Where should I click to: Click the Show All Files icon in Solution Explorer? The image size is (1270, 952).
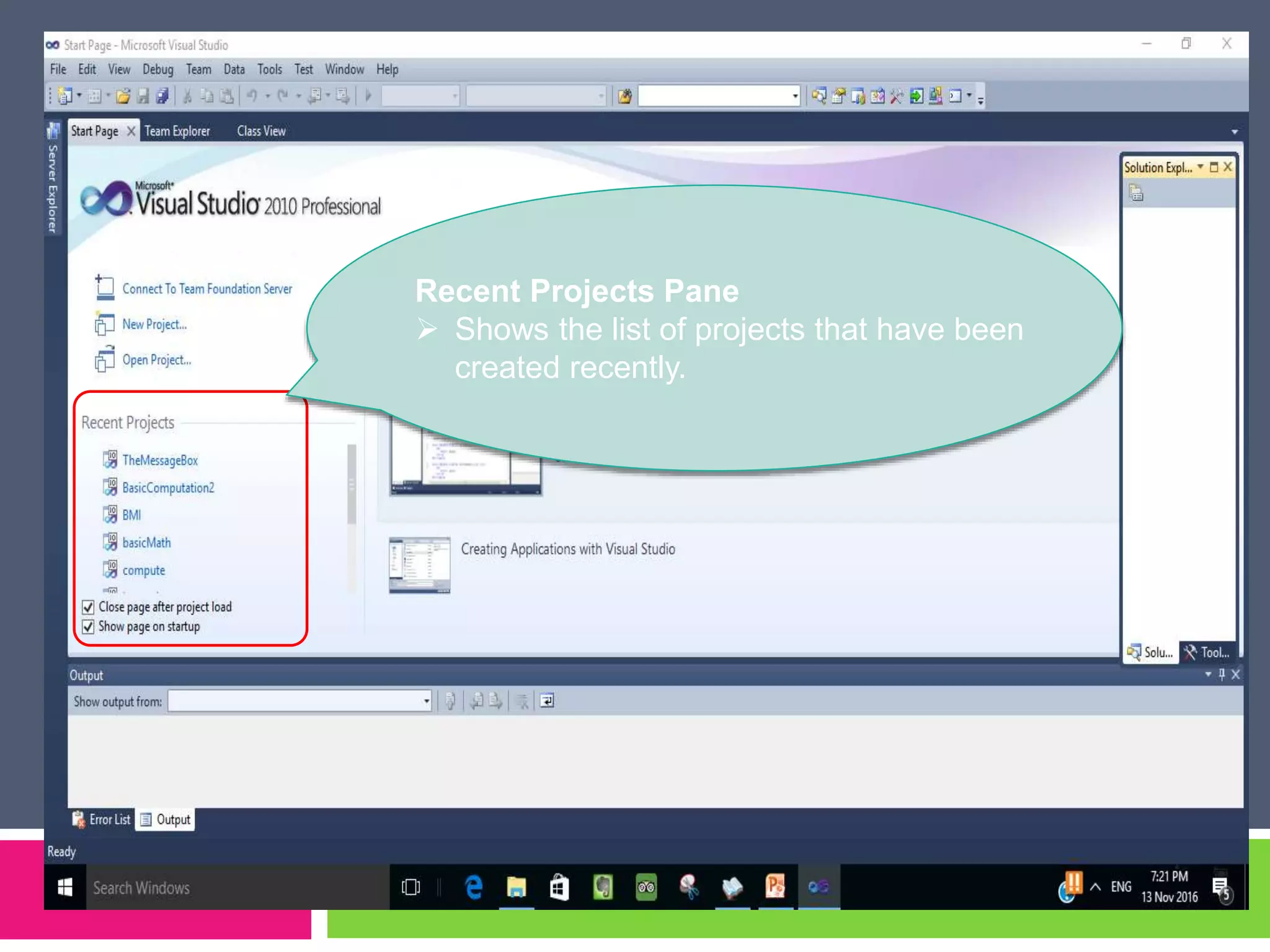point(1136,193)
